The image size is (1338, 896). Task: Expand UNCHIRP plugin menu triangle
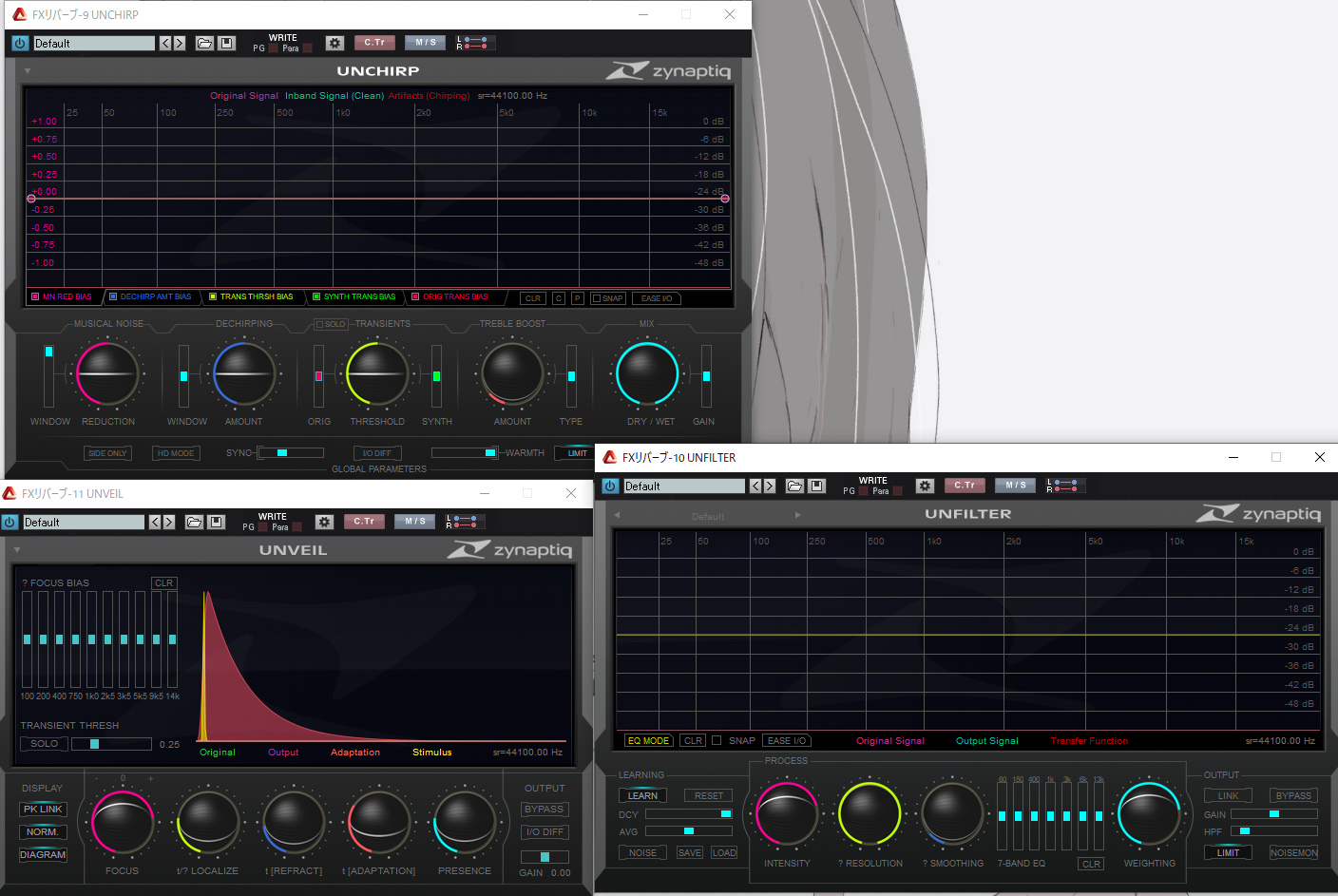28,71
